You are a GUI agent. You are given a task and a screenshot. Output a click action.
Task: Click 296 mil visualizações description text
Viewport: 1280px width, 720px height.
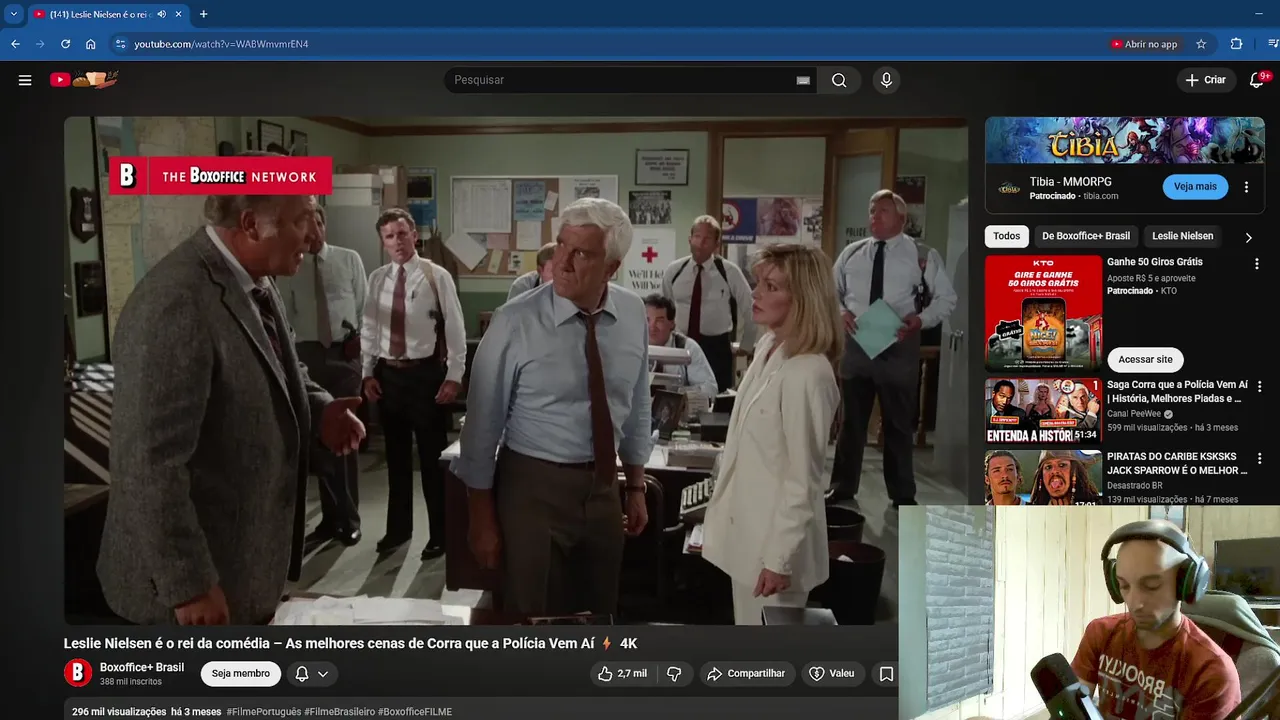[119, 712]
